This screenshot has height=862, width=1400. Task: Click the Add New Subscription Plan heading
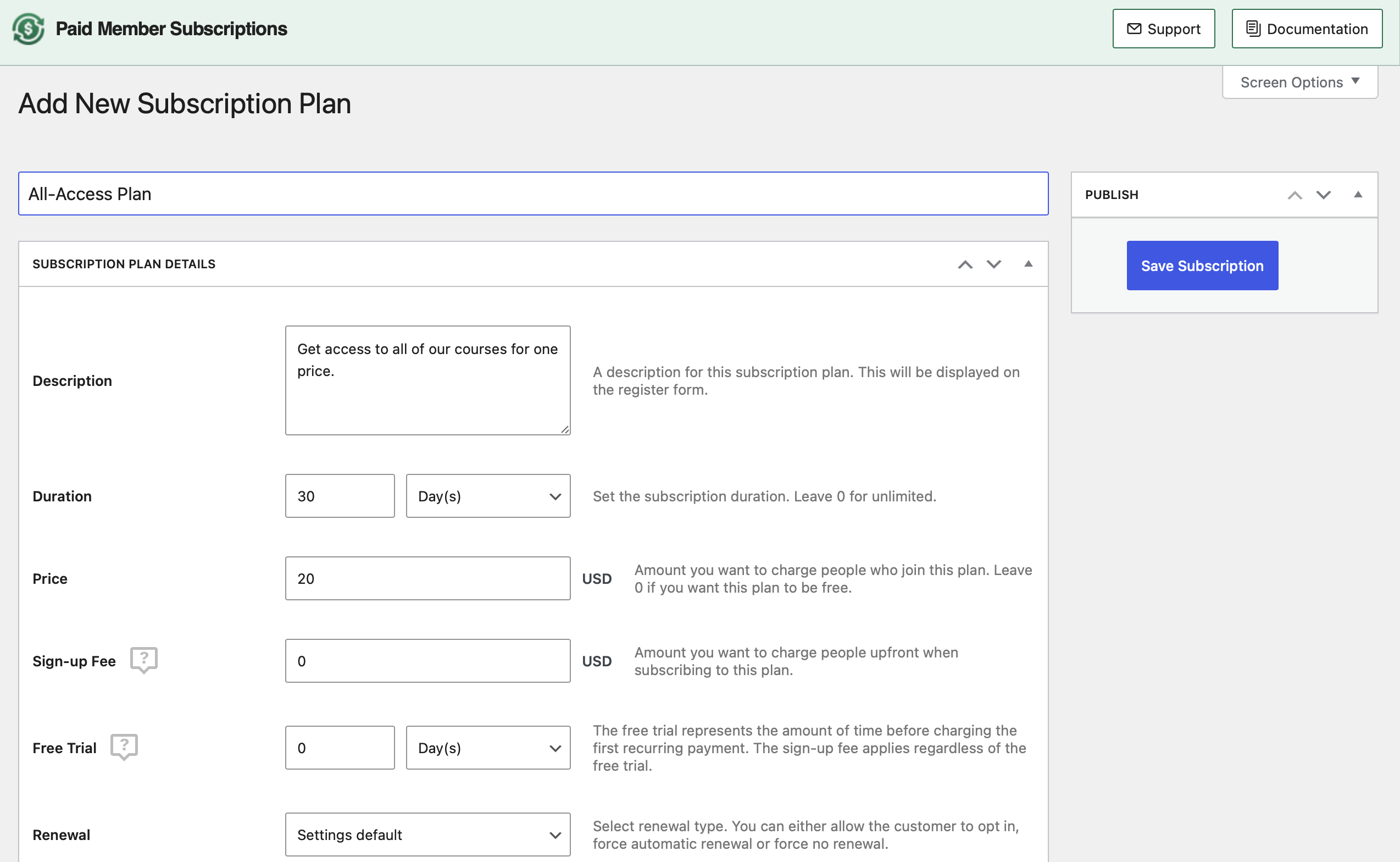(185, 104)
